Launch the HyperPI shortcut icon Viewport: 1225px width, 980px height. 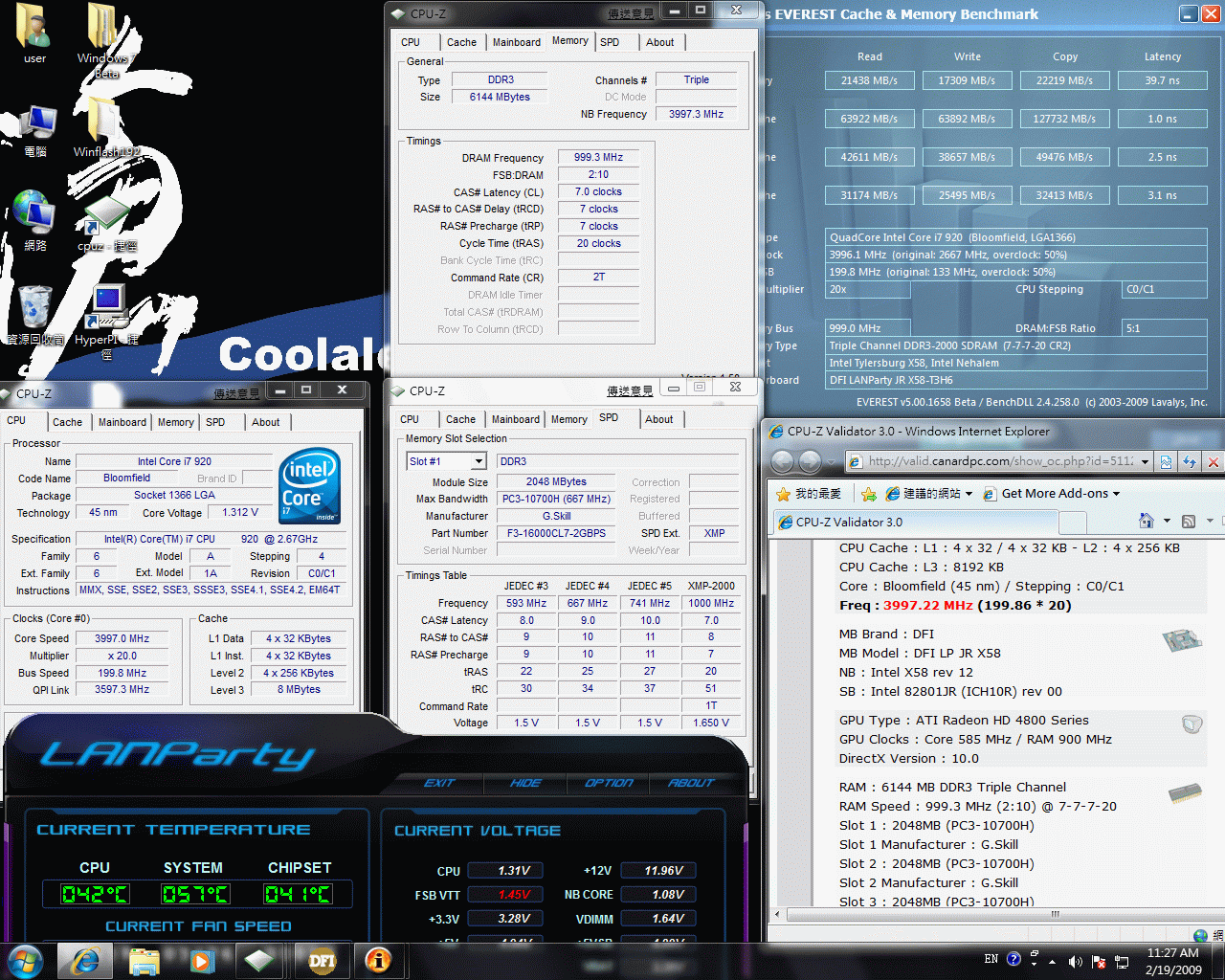tap(106, 321)
